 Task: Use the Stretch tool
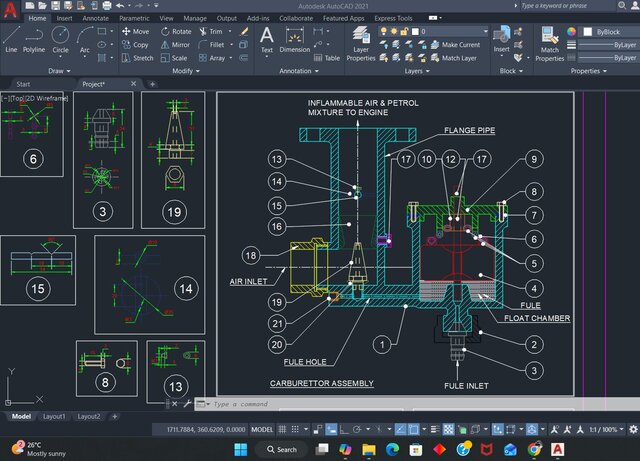pos(138,58)
